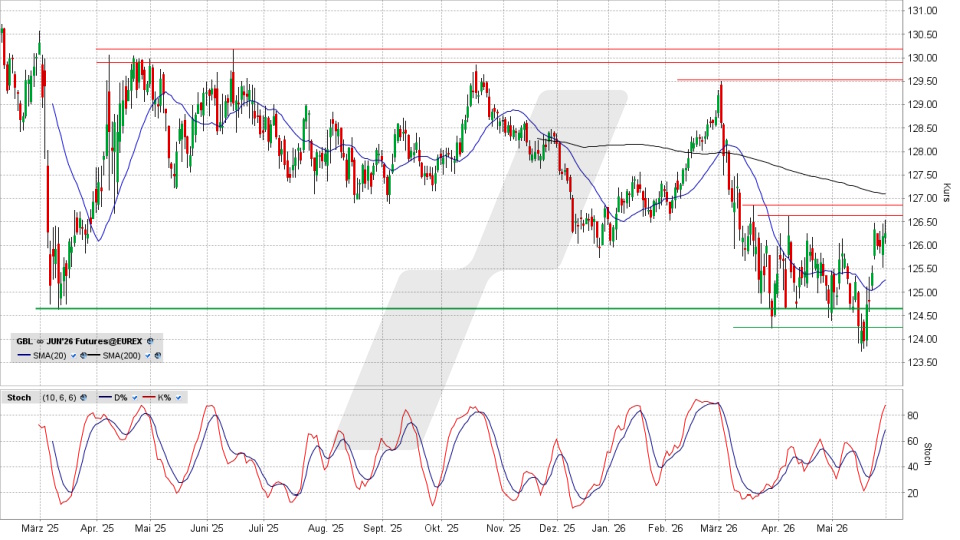Click the SMA(20) legend label
The image size is (960, 540).
(x=50, y=356)
